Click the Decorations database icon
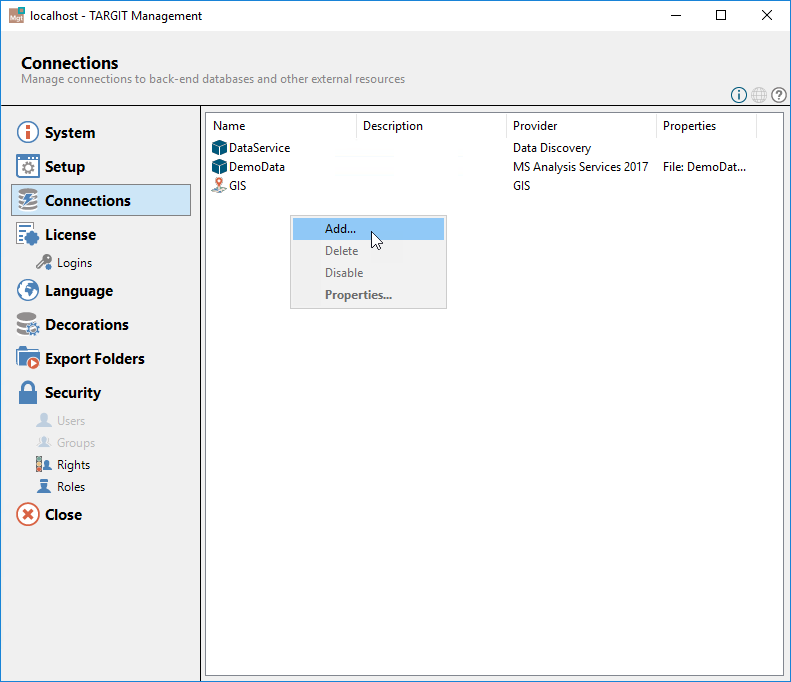791x682 pixels. coord(28,325)
